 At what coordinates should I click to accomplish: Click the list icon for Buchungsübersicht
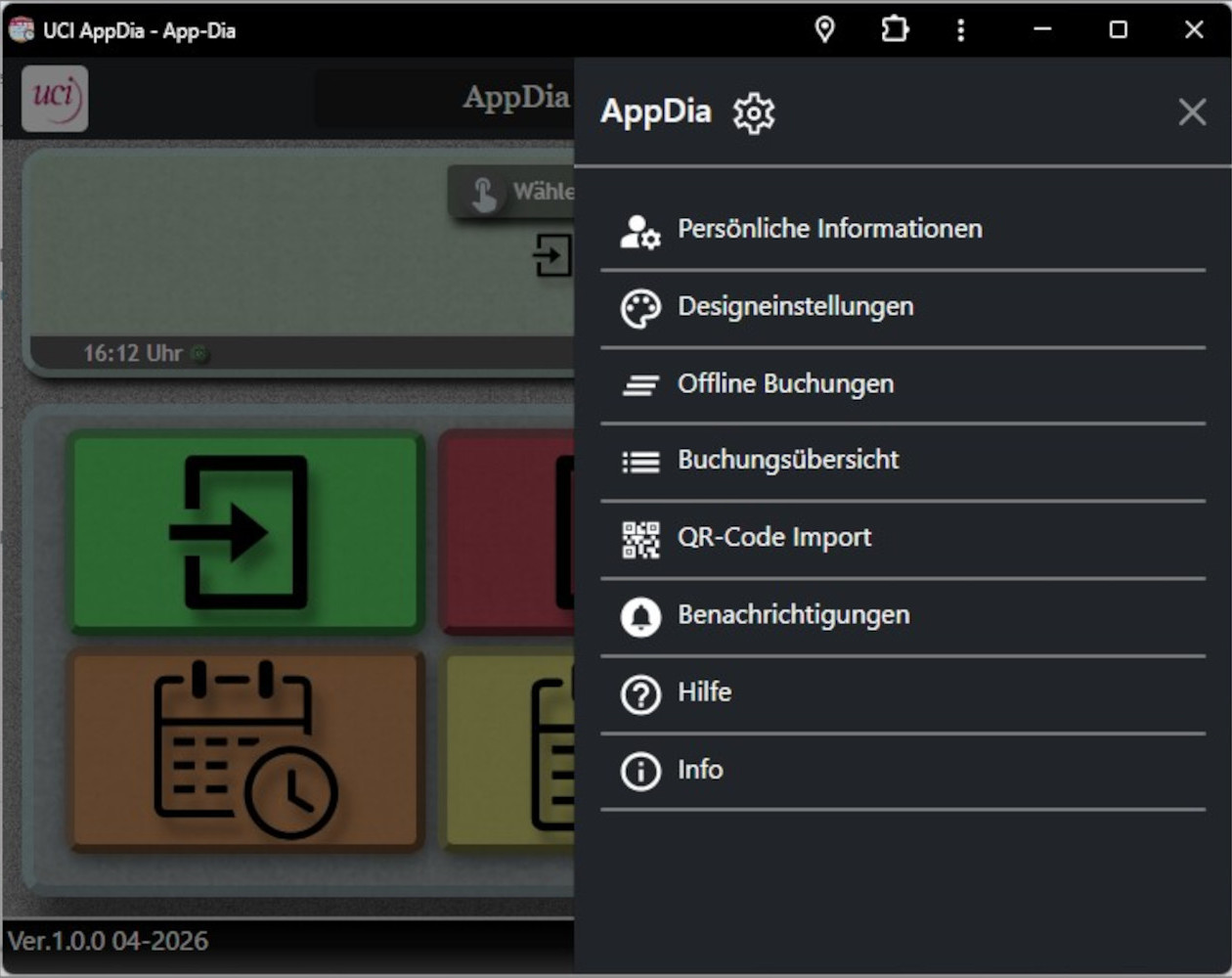tap(640, 462)
